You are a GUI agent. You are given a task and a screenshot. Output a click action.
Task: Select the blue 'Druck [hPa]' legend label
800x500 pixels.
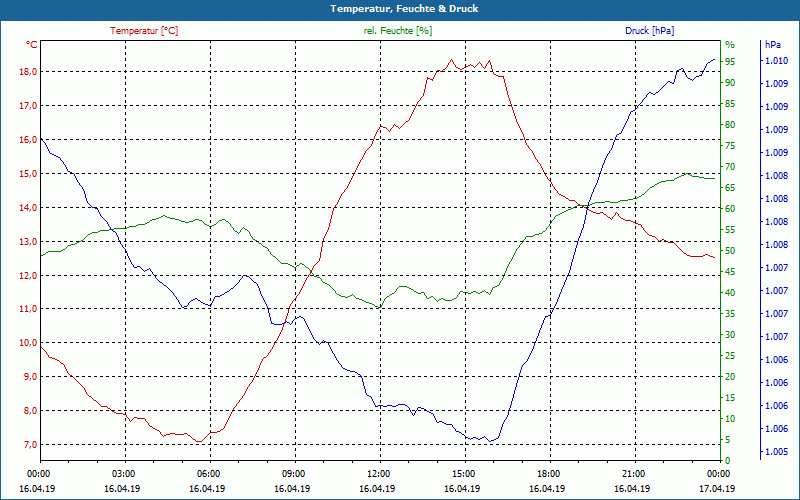click(x=649, y=31)
